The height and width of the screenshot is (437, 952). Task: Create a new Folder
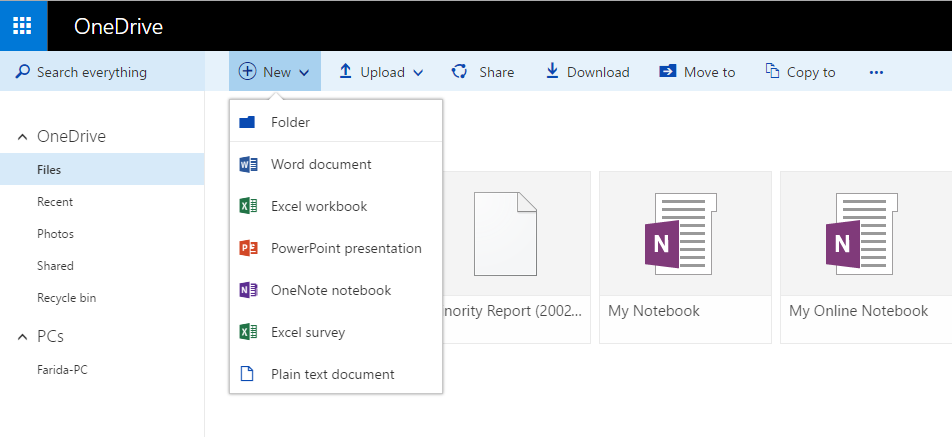tap(336, 122)
